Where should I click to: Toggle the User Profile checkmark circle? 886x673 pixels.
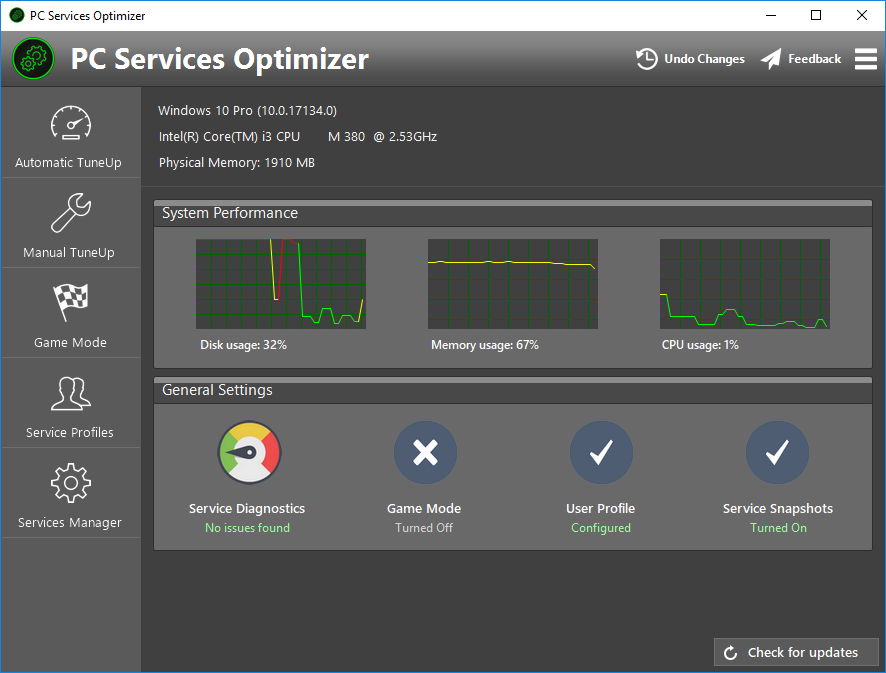pyautogui.click(x=601, y=452)
